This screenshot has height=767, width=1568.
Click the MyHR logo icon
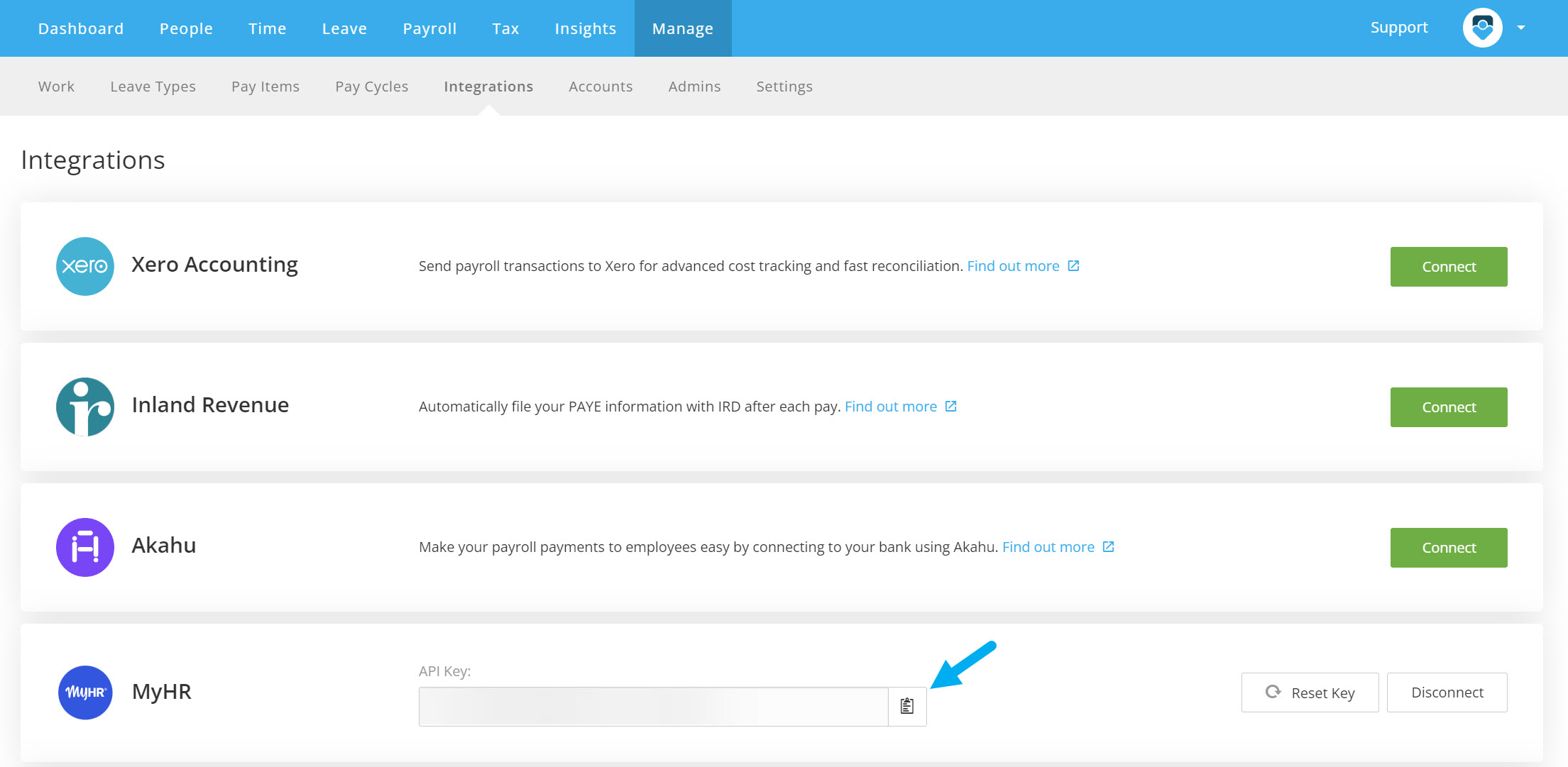pyautogui.click(x=85, y=692)
